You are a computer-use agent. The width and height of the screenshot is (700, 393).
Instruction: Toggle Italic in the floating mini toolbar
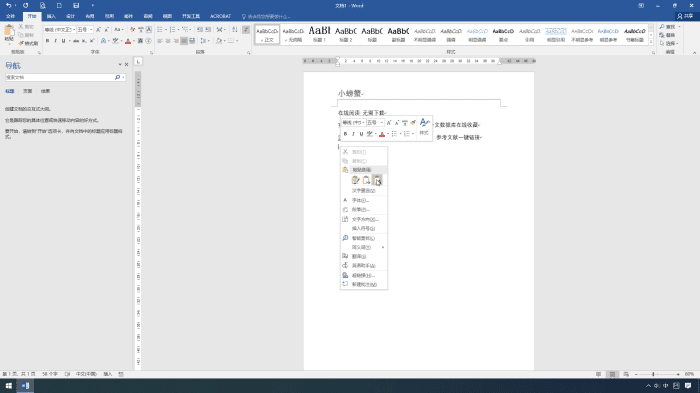pos(353,134)
